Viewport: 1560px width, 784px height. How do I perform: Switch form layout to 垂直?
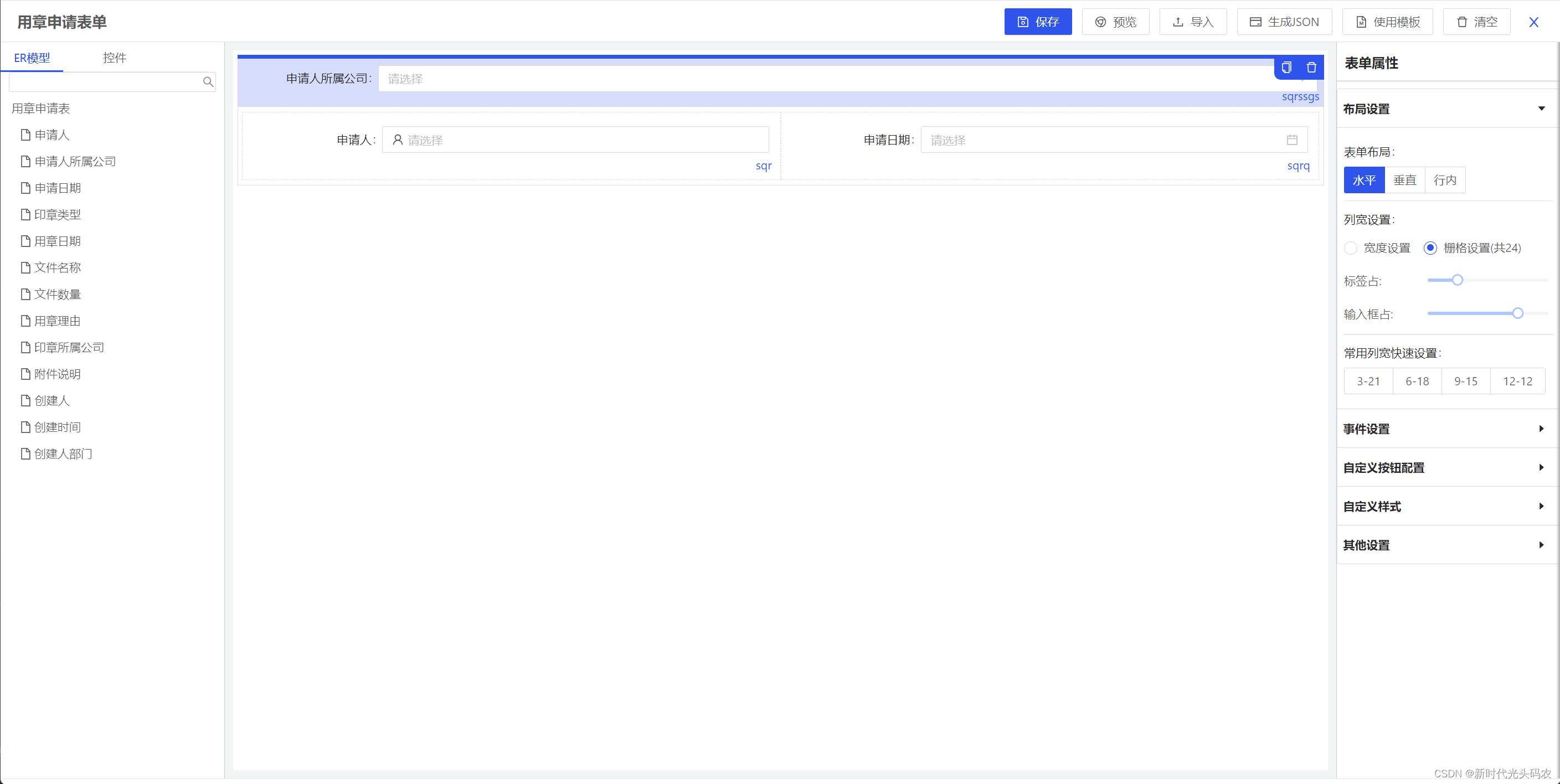pyautogui.click(x=1404, y=180)
